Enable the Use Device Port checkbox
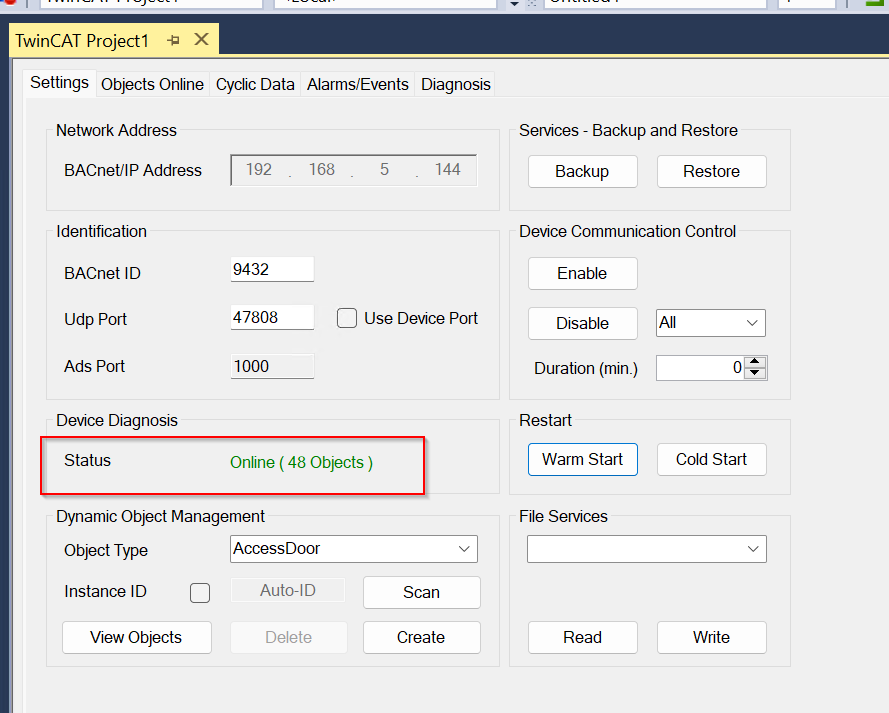This screenshot has height=713, width=889. click(347, 318)
